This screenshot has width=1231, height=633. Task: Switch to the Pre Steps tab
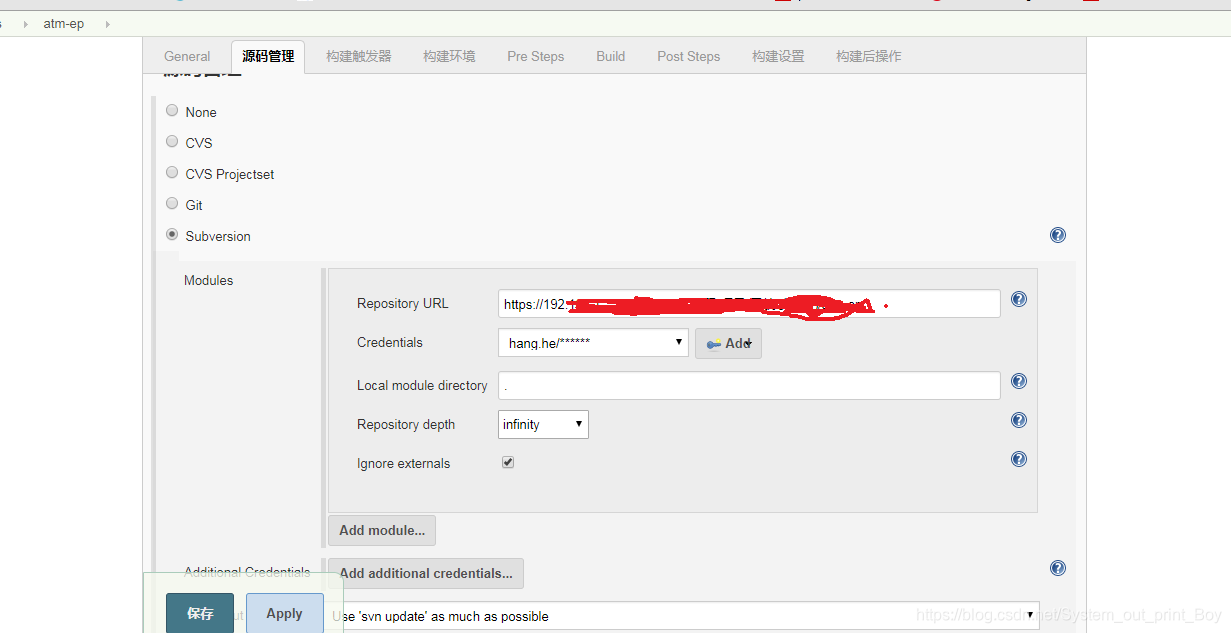coord(536,57)
